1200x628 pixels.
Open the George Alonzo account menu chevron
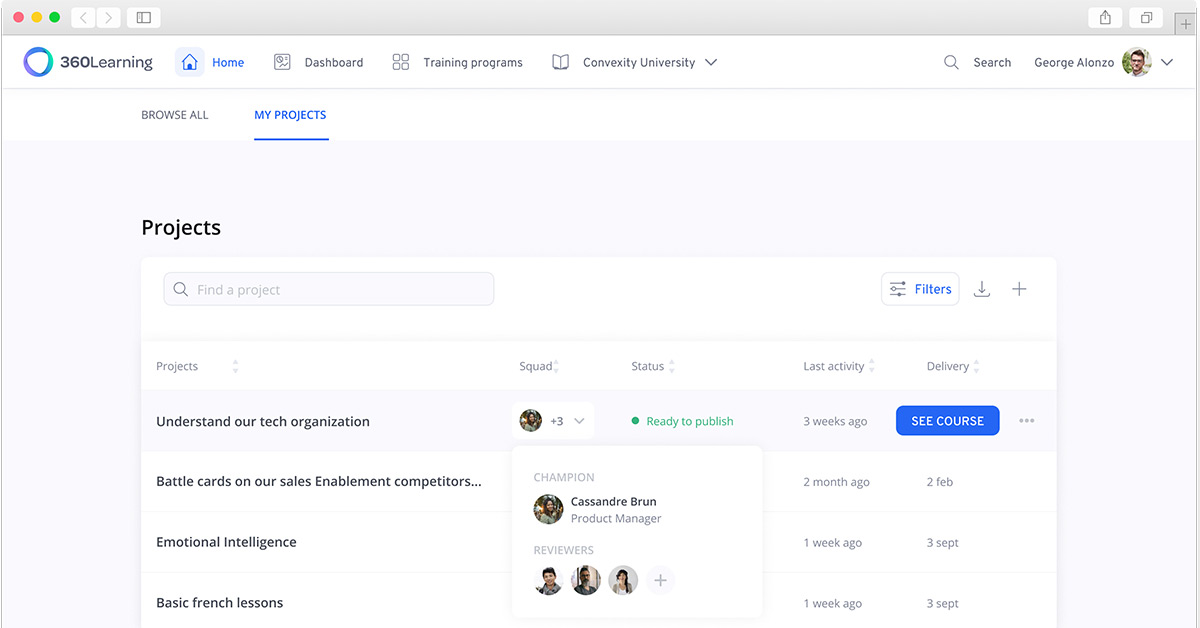[1167, 62]
